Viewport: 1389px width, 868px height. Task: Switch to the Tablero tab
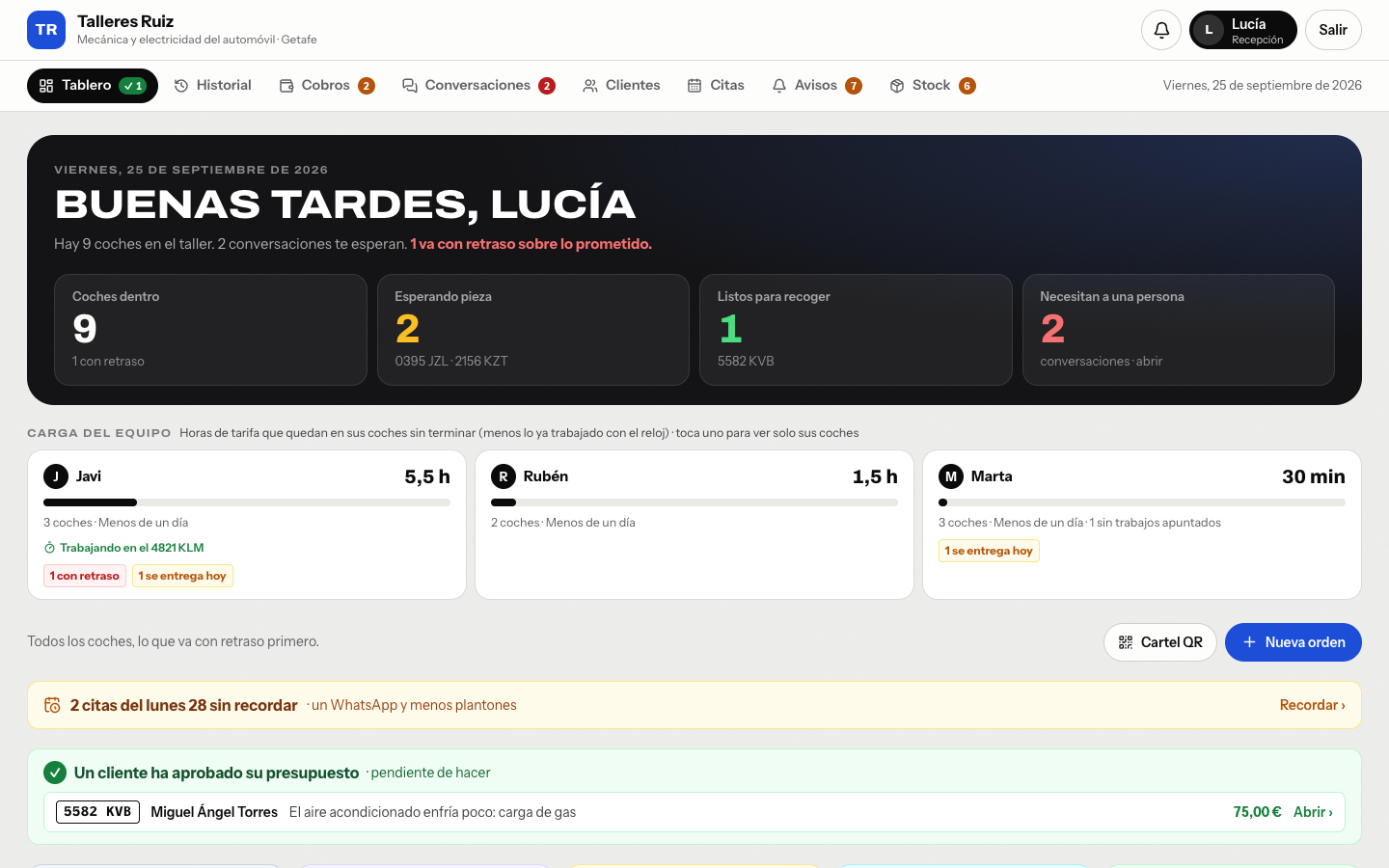(x=93, y=86)
